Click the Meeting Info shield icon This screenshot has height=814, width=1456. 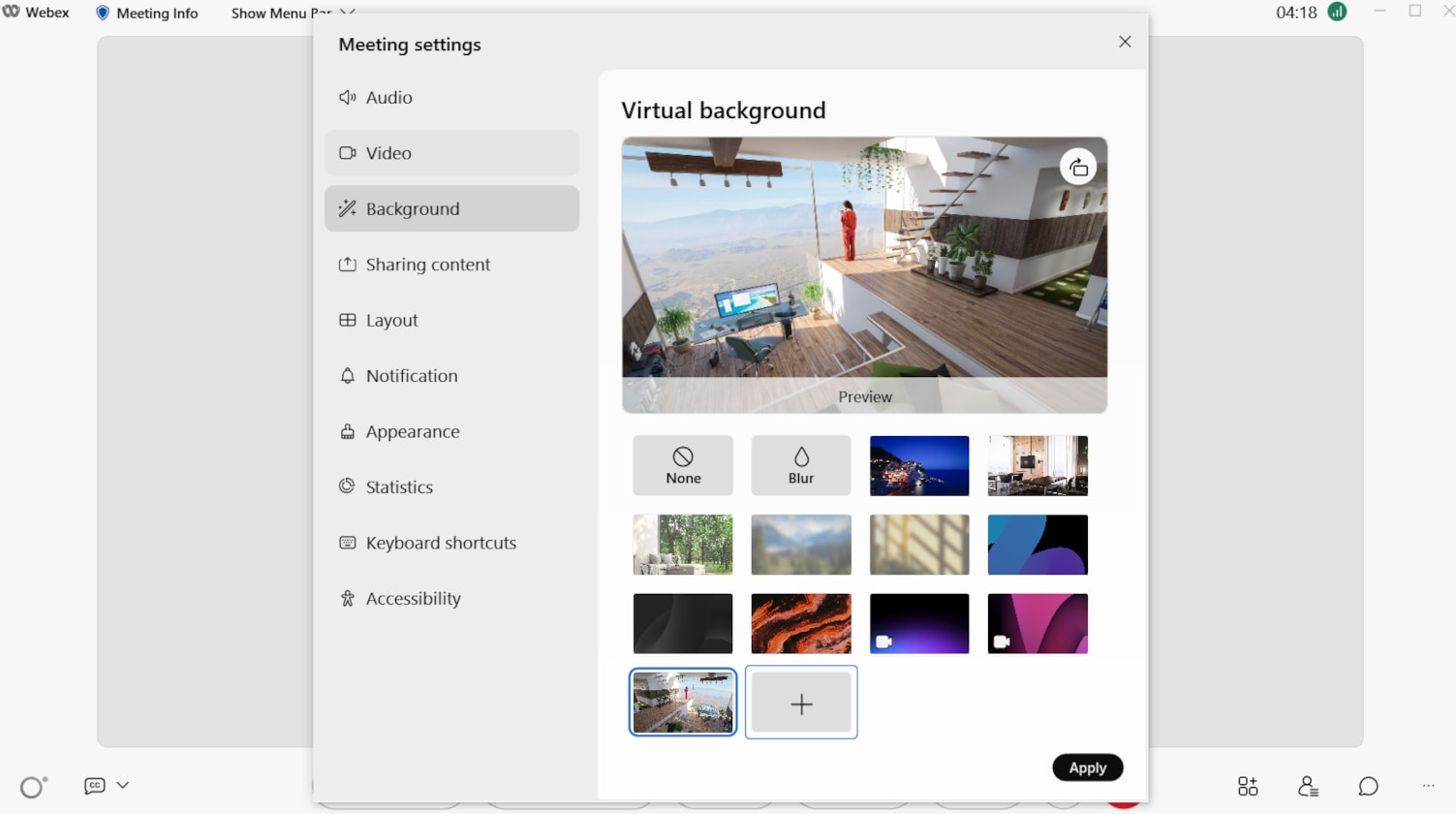(104, 12)
